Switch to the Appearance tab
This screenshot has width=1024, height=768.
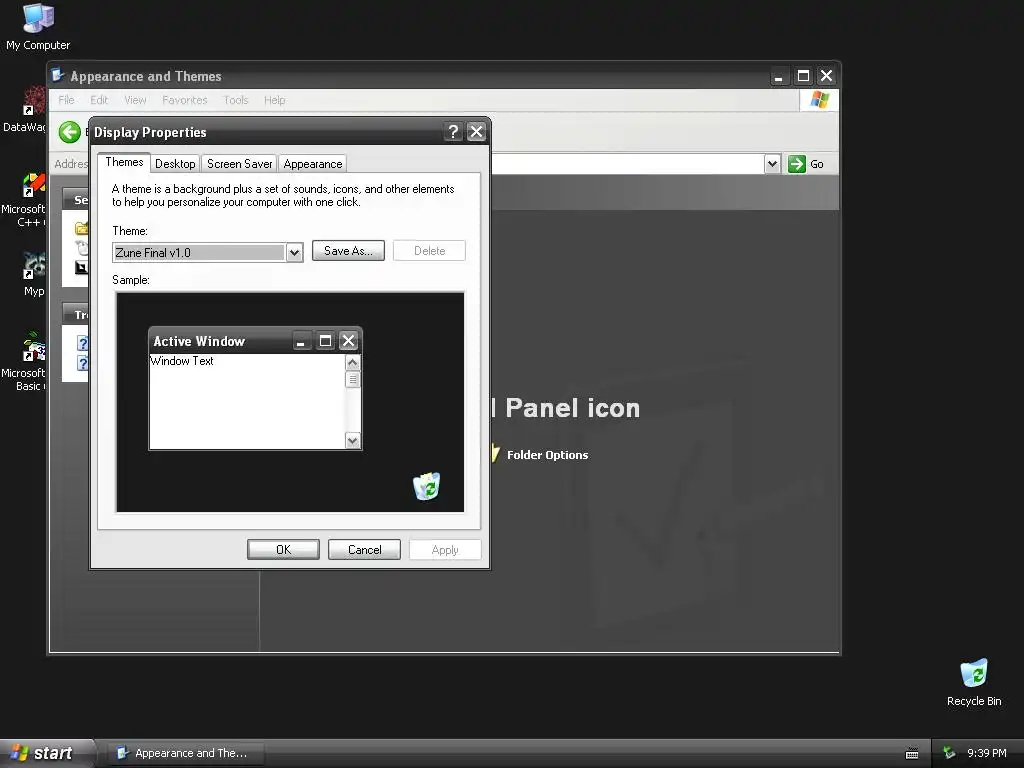click(313, 164)
